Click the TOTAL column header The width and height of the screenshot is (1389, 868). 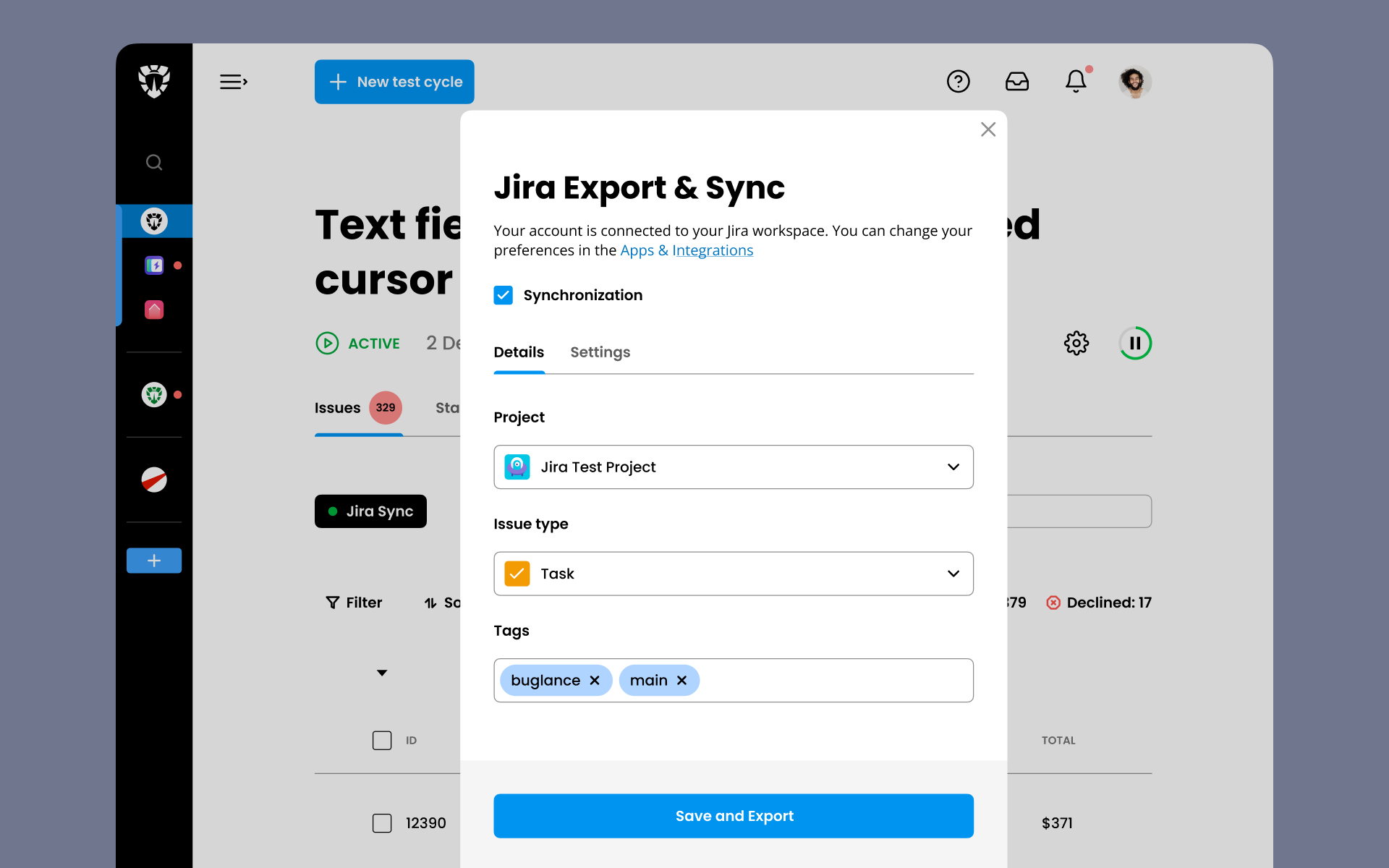click(x=1058, y=741)
